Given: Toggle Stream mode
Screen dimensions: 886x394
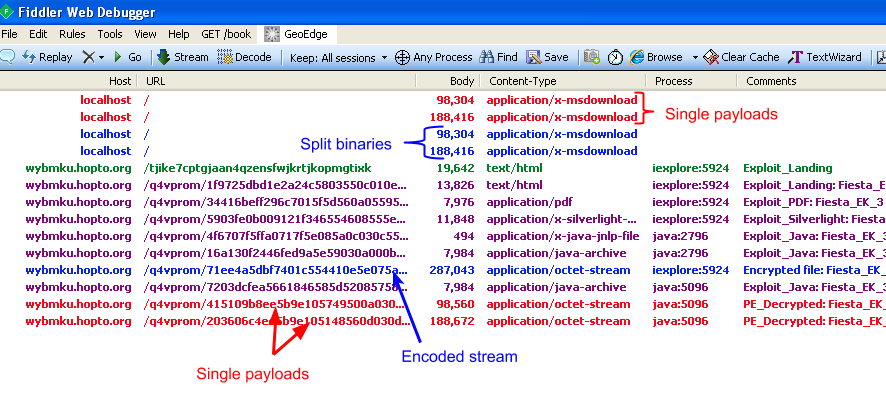Looking at the screenshot, I should [x=183, y=57].
